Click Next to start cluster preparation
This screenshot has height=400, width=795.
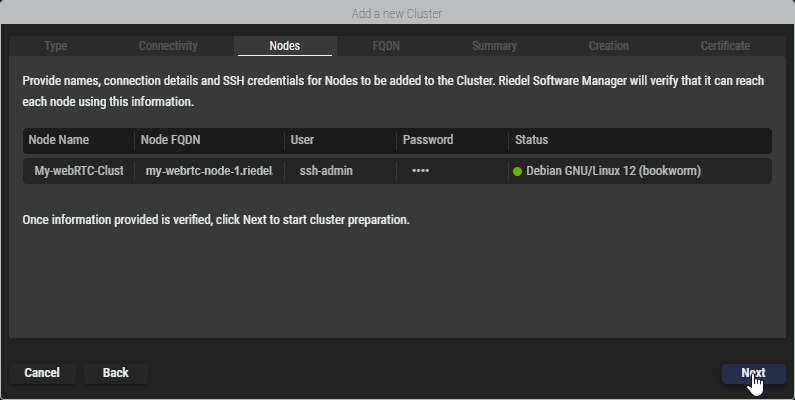(753, 373)
